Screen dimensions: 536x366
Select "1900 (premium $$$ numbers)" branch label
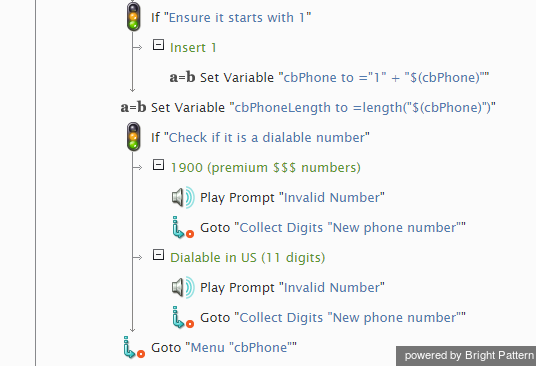pos(265,167)
